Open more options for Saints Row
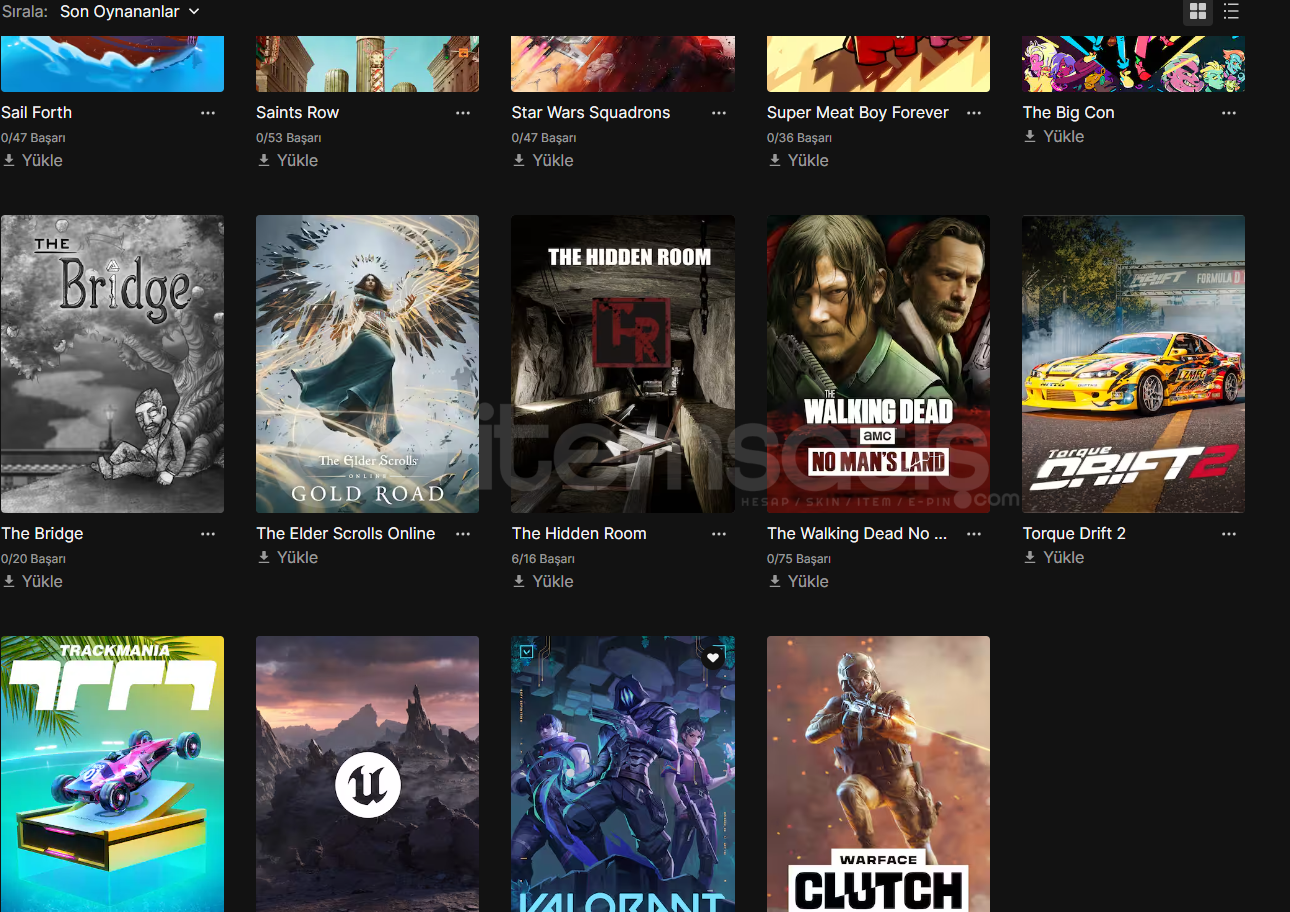This screenshot has height=912, width=1290. pos(463,113)
